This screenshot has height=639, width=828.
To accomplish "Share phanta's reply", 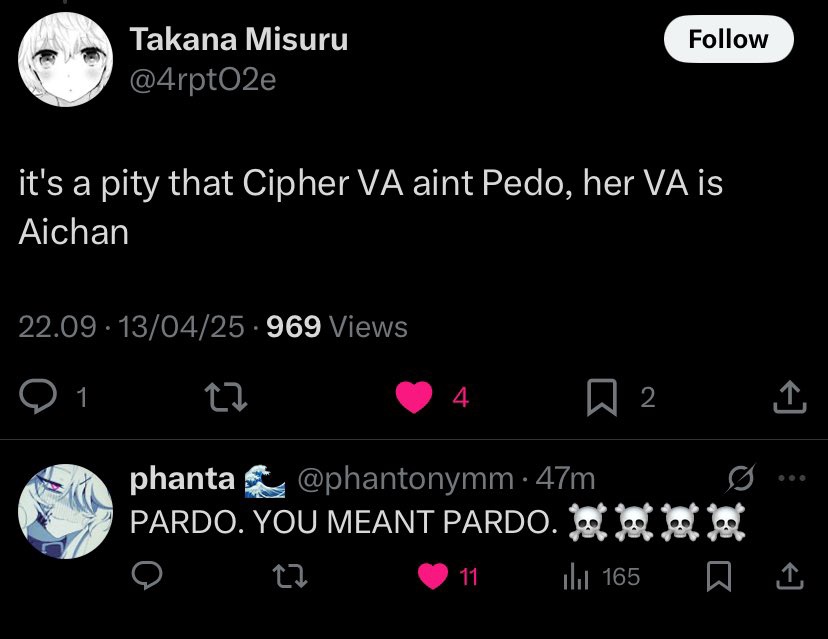I will [x=790, y=577].
